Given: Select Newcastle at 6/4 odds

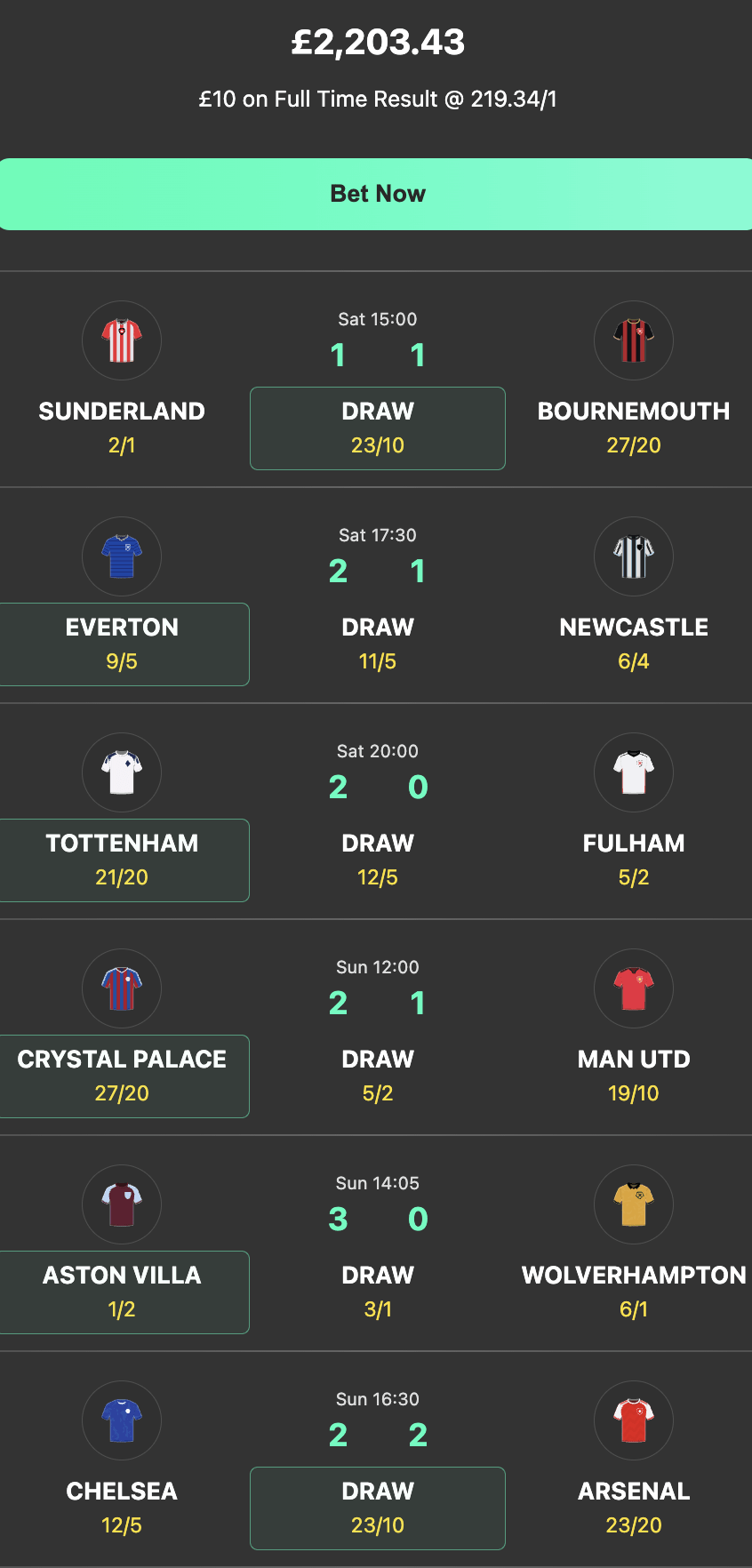Looking at the screenshot, I should tap(634, 643).
